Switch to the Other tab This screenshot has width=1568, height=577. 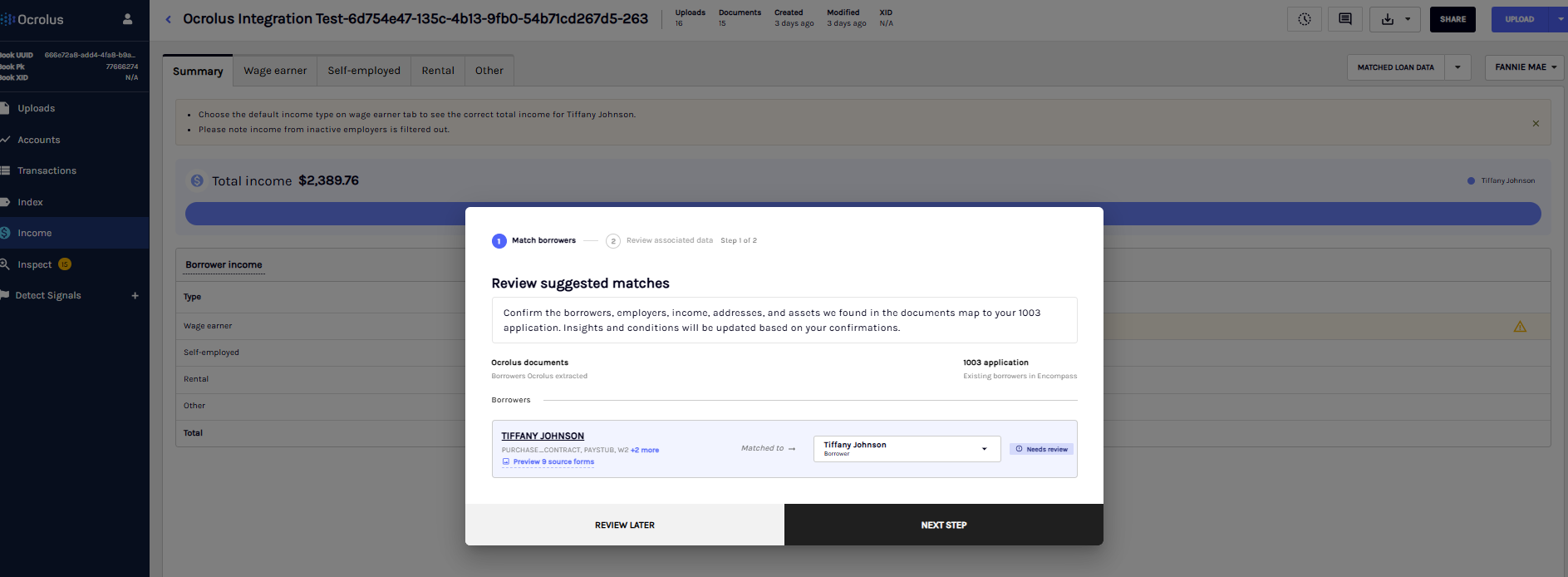[x=489, y=71]
